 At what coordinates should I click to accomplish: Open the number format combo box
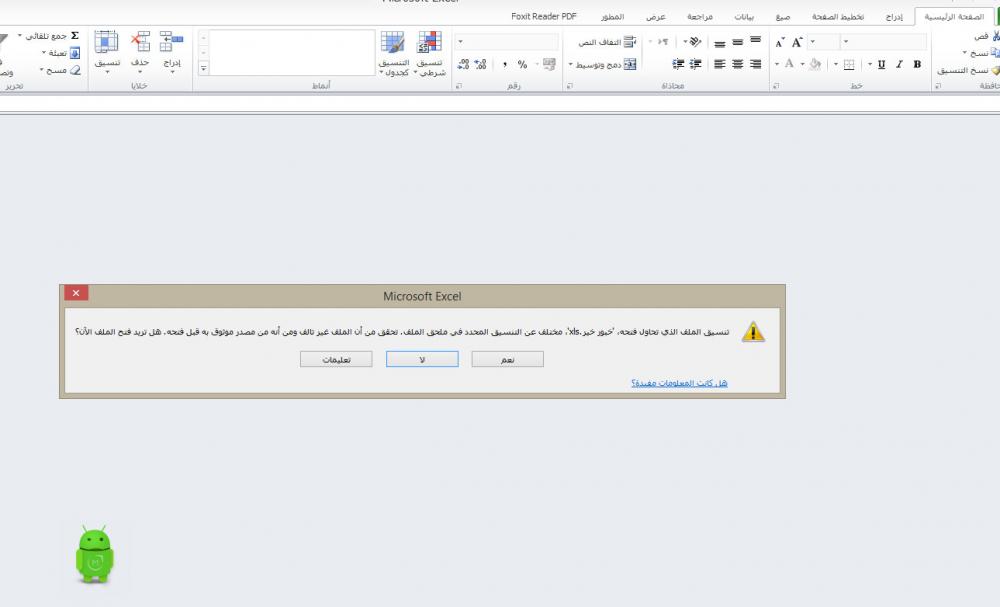tap(507, 42)
